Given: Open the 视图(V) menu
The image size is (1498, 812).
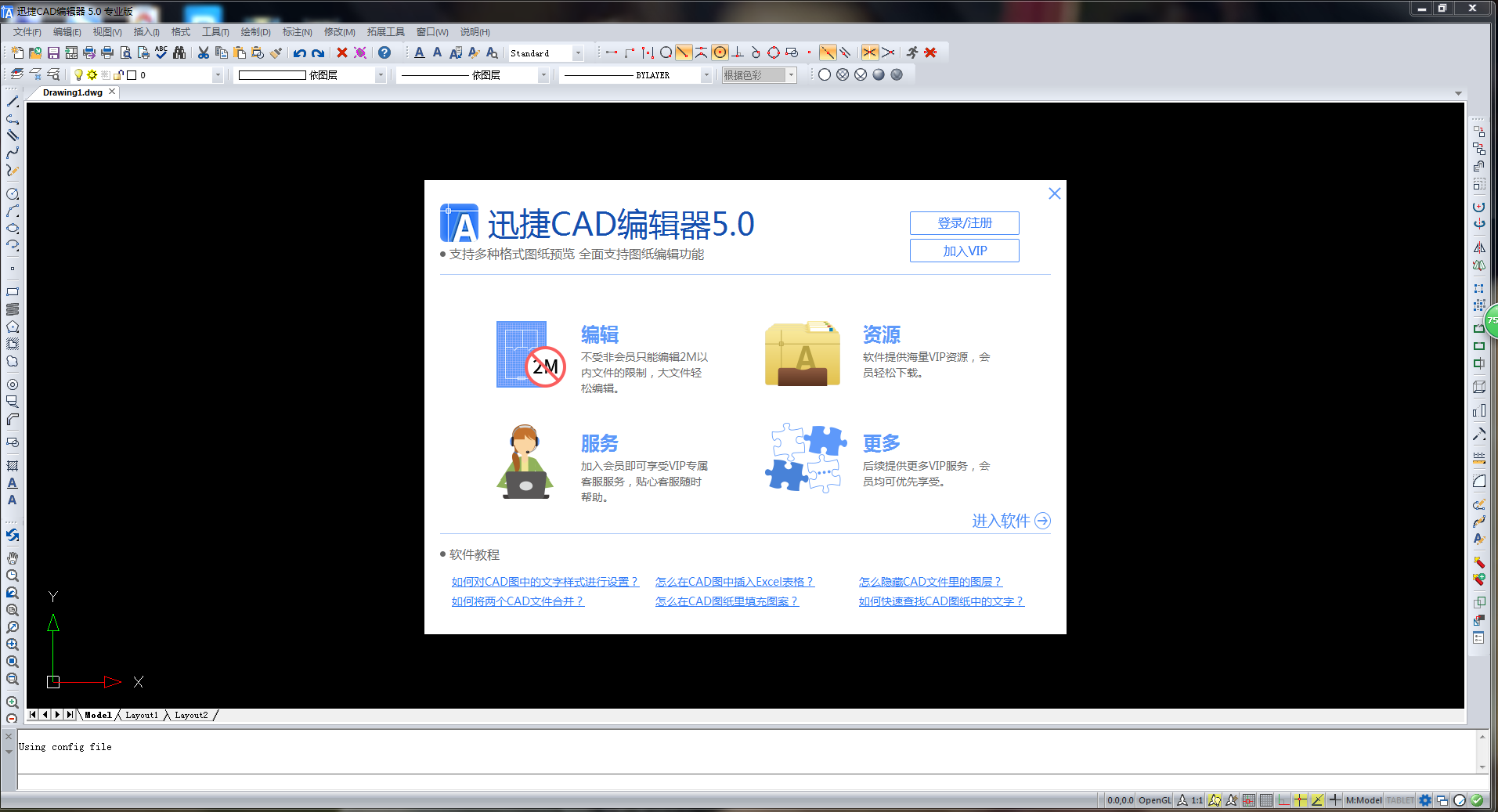Looking at the screenshot, I should [107, 32].
